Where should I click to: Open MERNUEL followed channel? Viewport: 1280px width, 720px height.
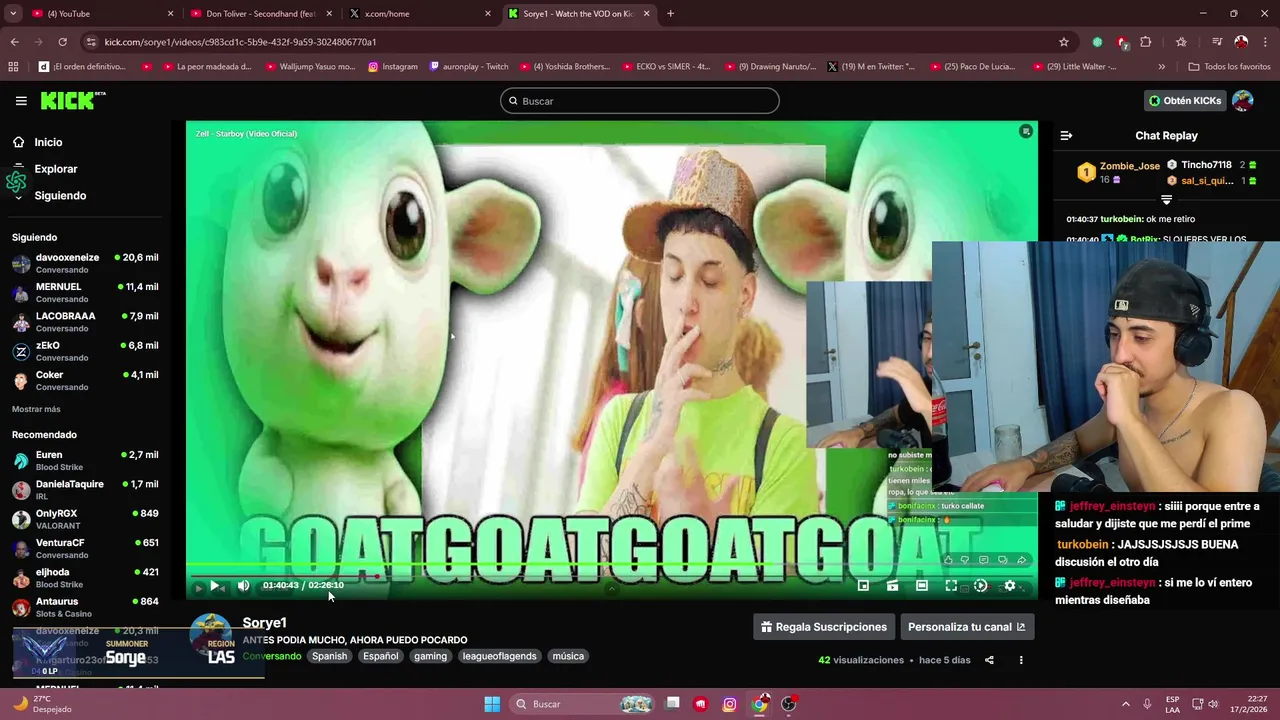[x=85, y=292]
